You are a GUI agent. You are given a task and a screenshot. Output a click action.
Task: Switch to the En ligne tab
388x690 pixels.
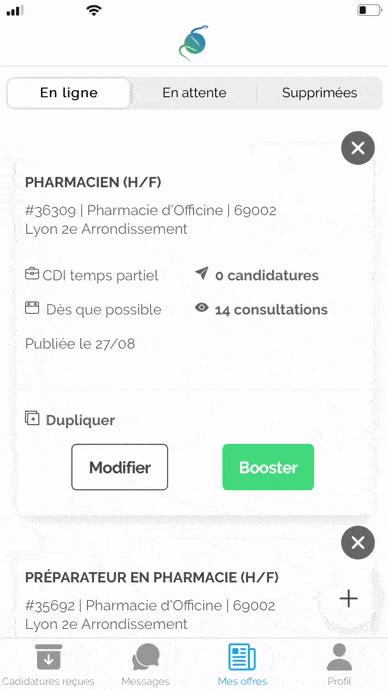[x=69, y=93]
